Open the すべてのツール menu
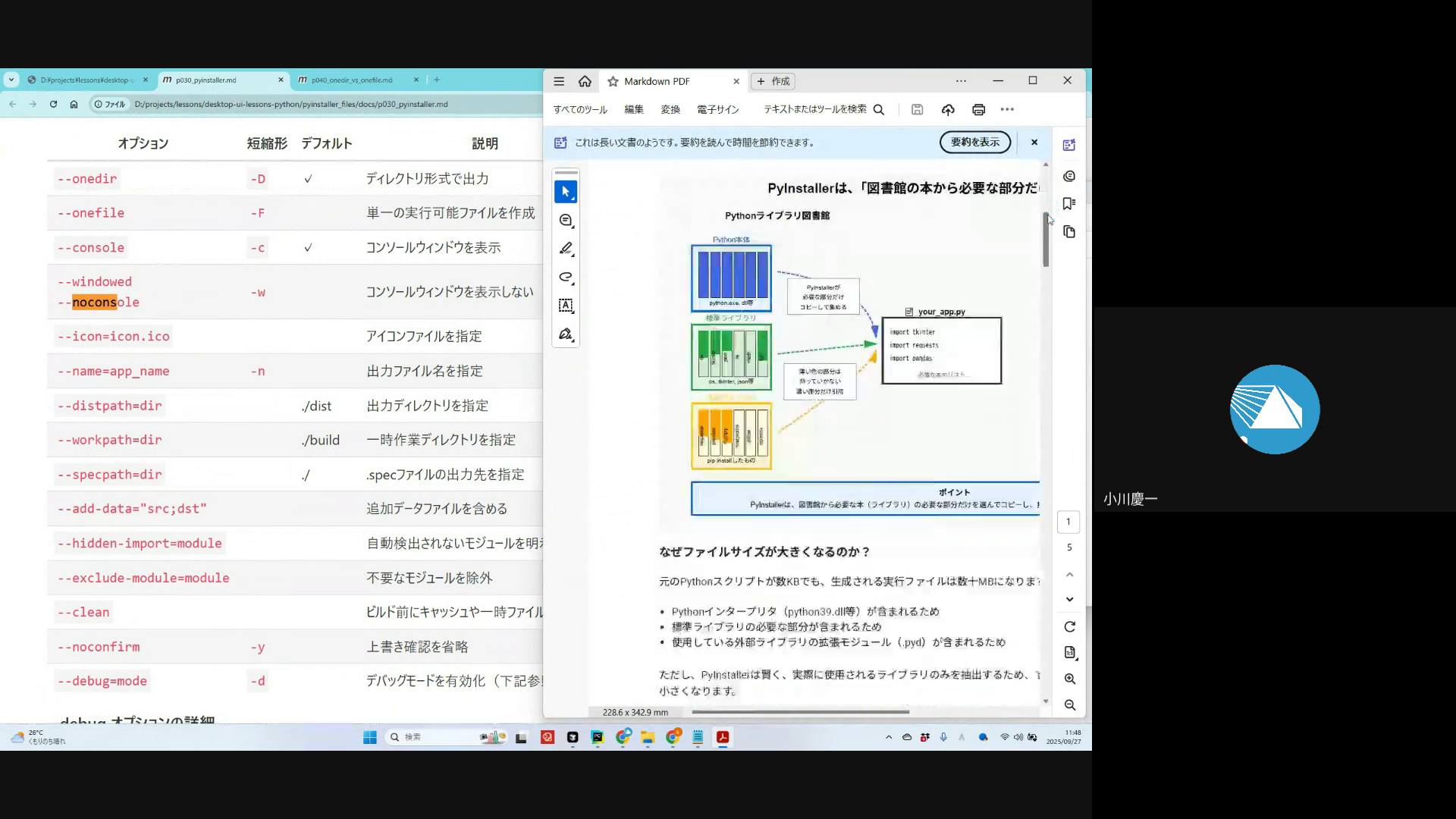 pos(580,110)
